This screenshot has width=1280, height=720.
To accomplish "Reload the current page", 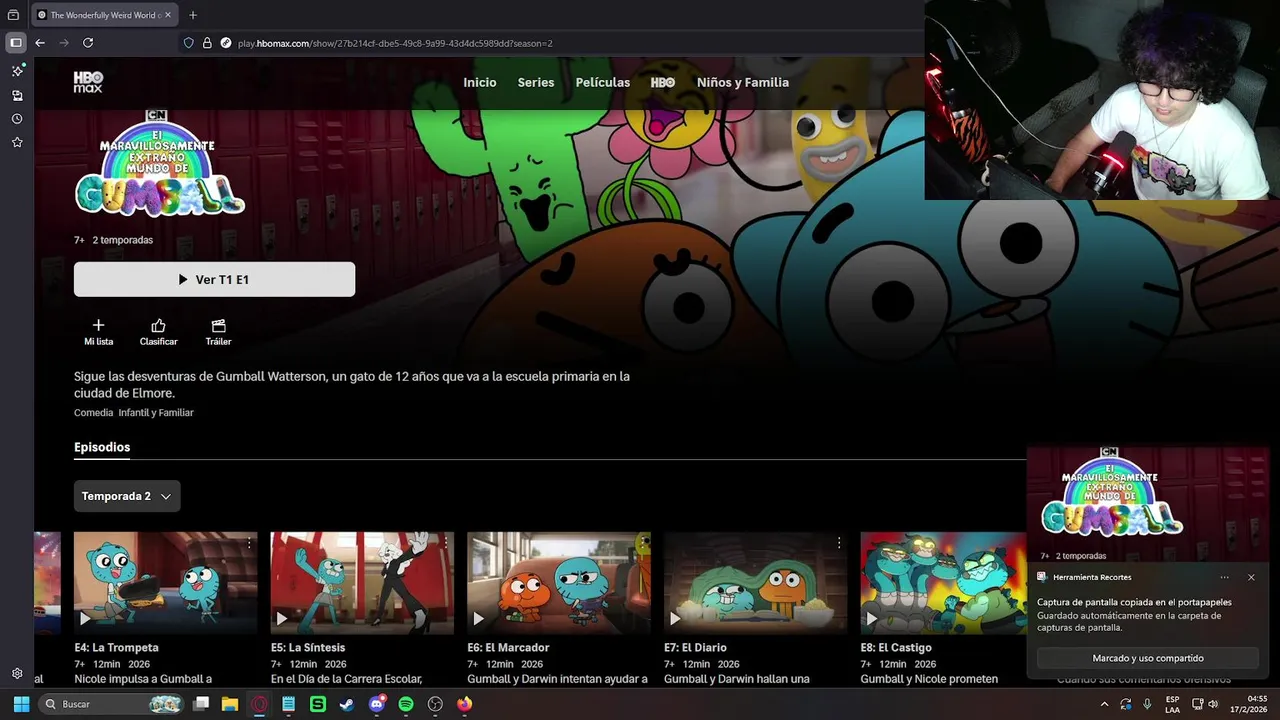I will (88, 43).
